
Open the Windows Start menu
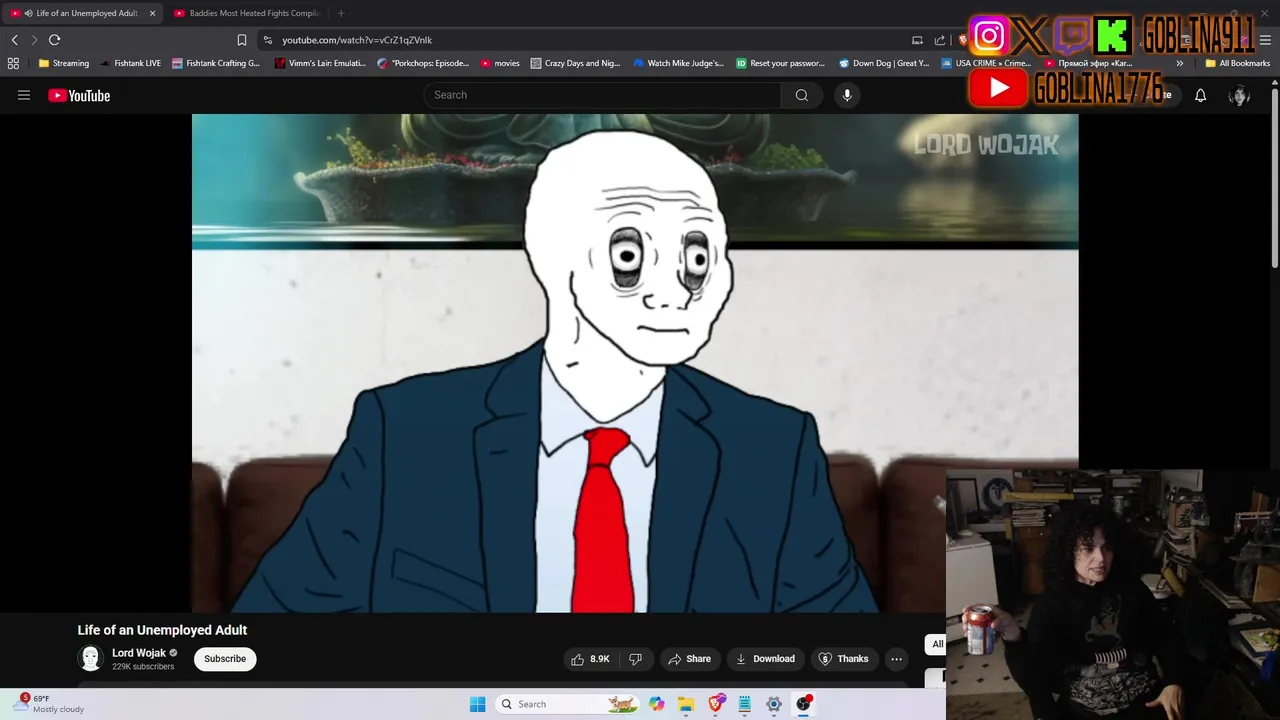[x=477, y=704]
